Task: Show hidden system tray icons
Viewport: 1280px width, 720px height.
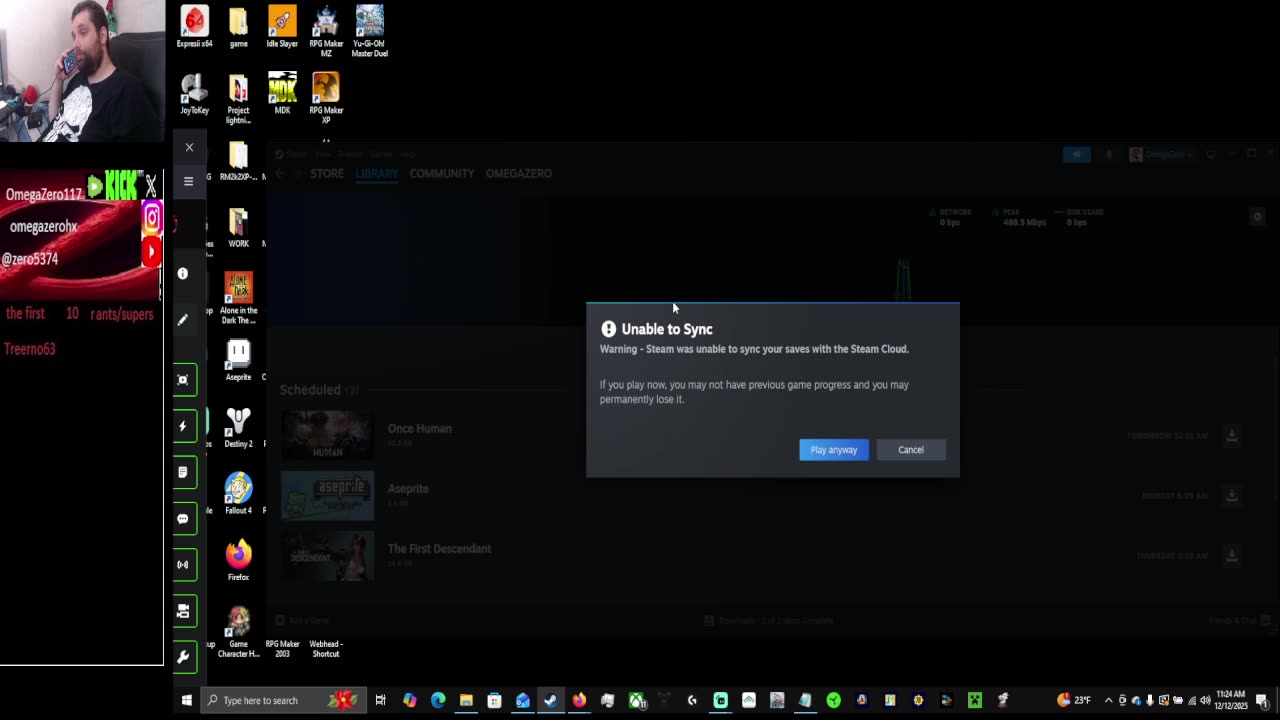Action: click(x=1108, y=700)
